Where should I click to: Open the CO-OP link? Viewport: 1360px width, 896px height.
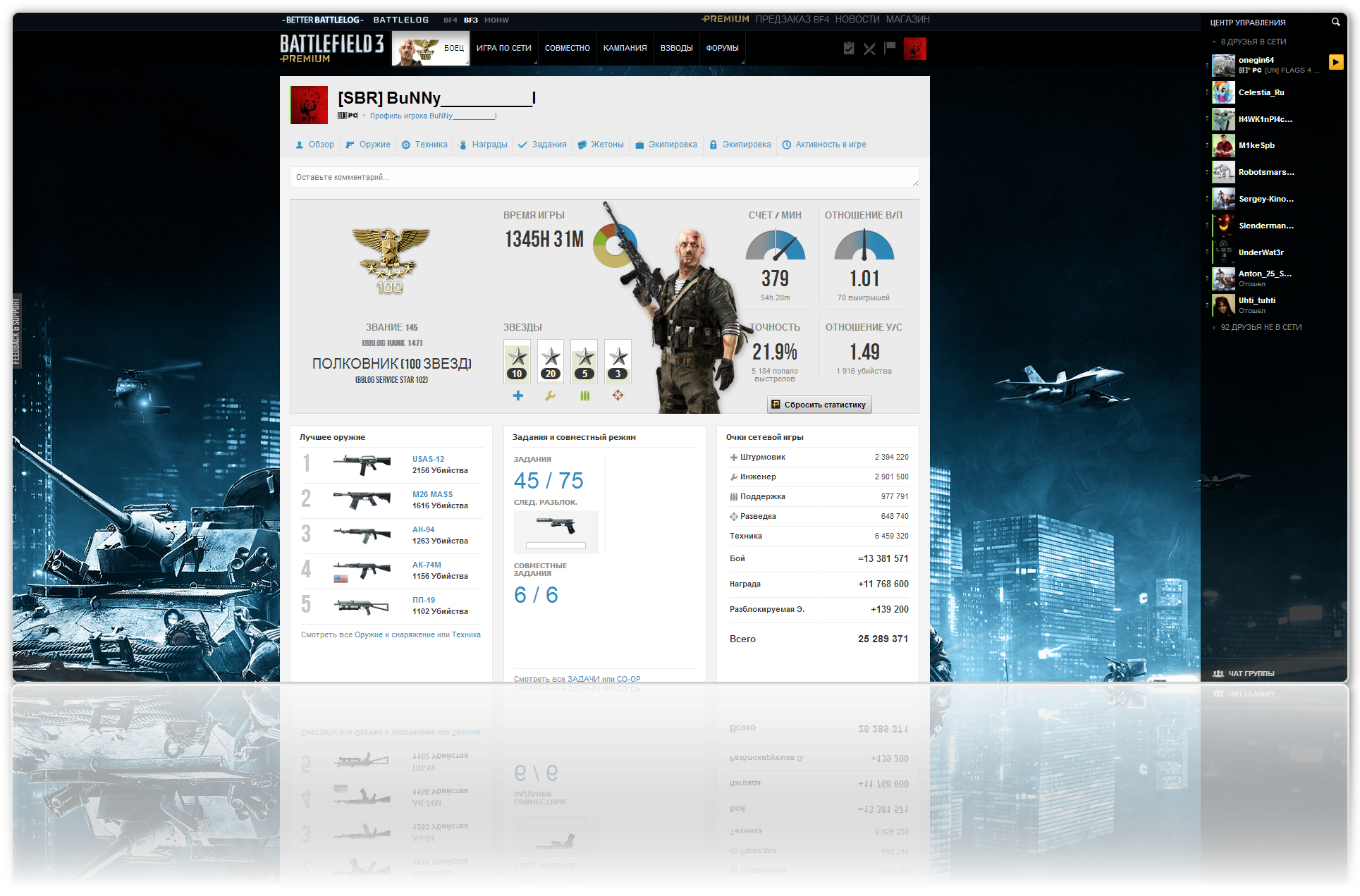(x=629, y=679)
